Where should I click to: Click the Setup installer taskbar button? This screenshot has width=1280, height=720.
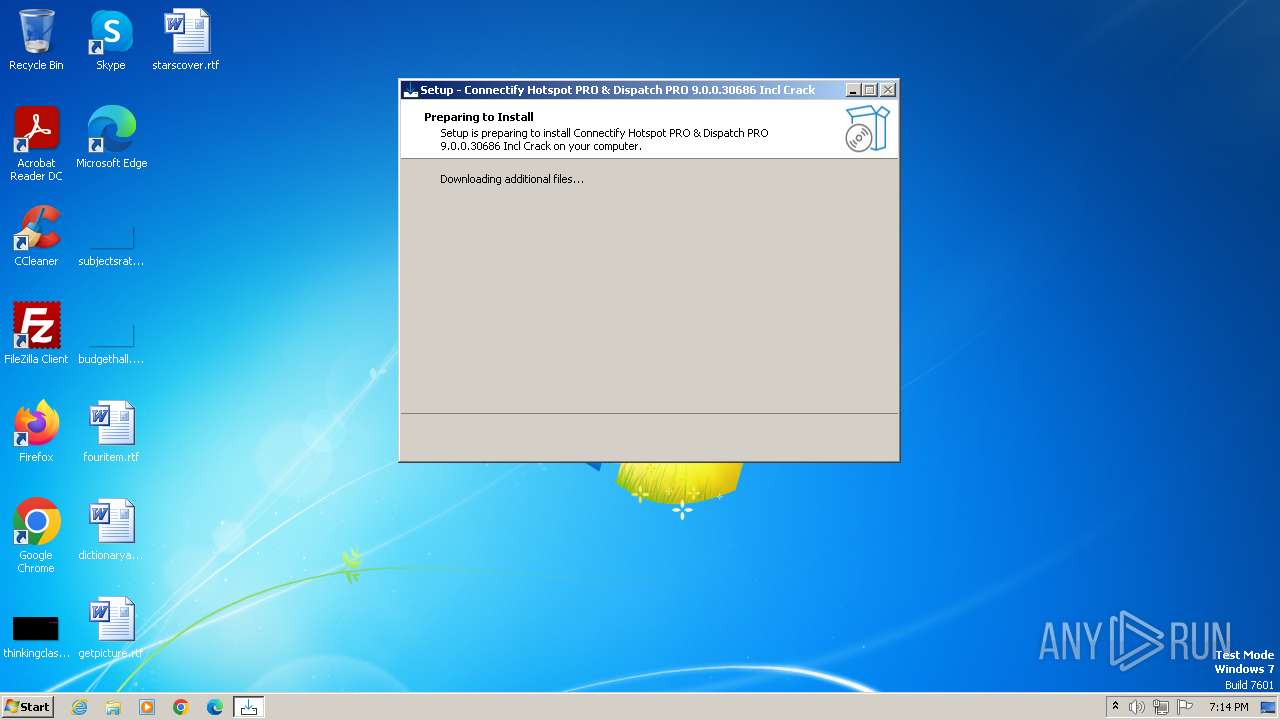click(249, 707)
